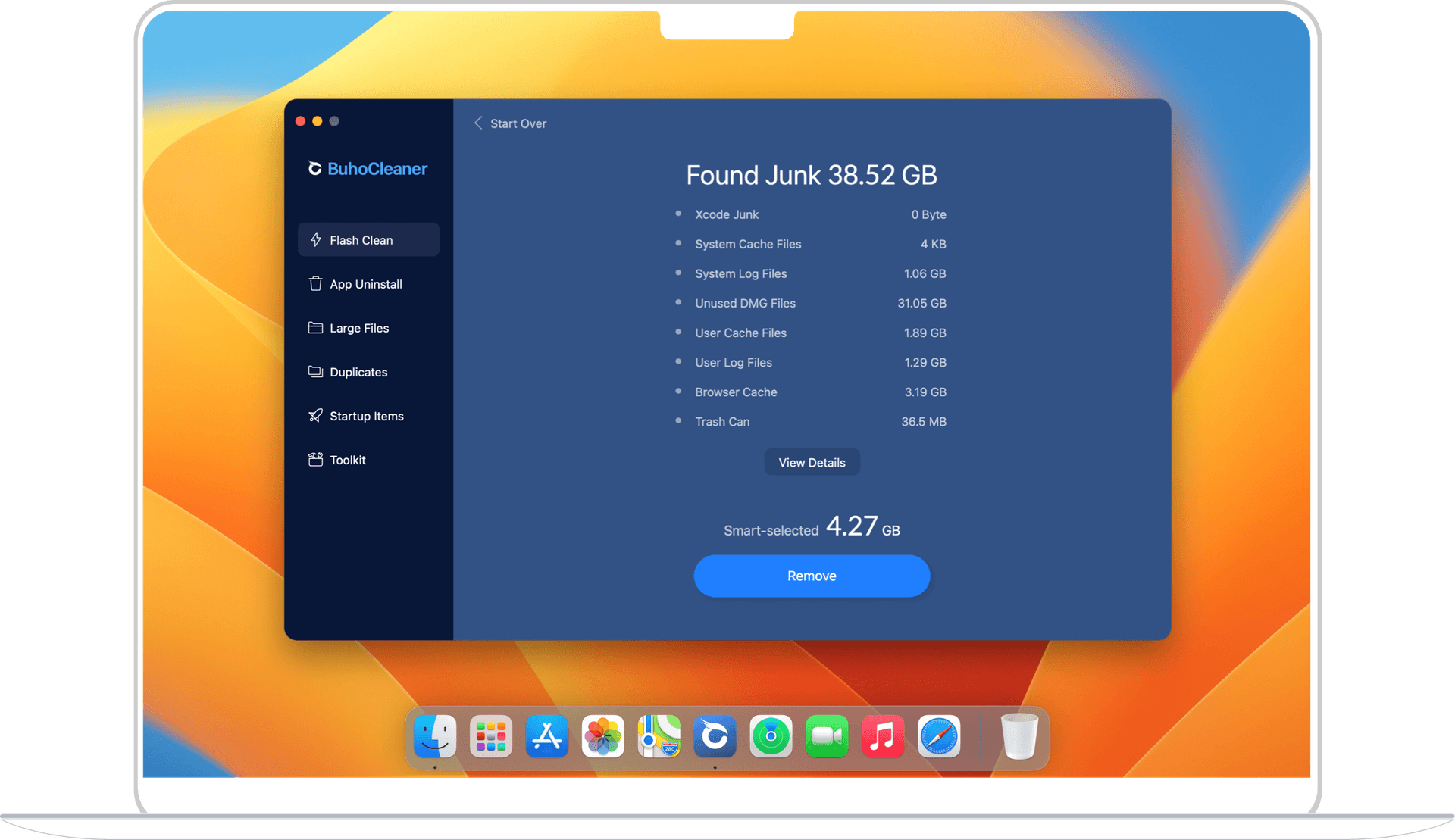This screenshot has width=1455, height=840.
Task: Switch to Large Files section
Action: point(368,328)
